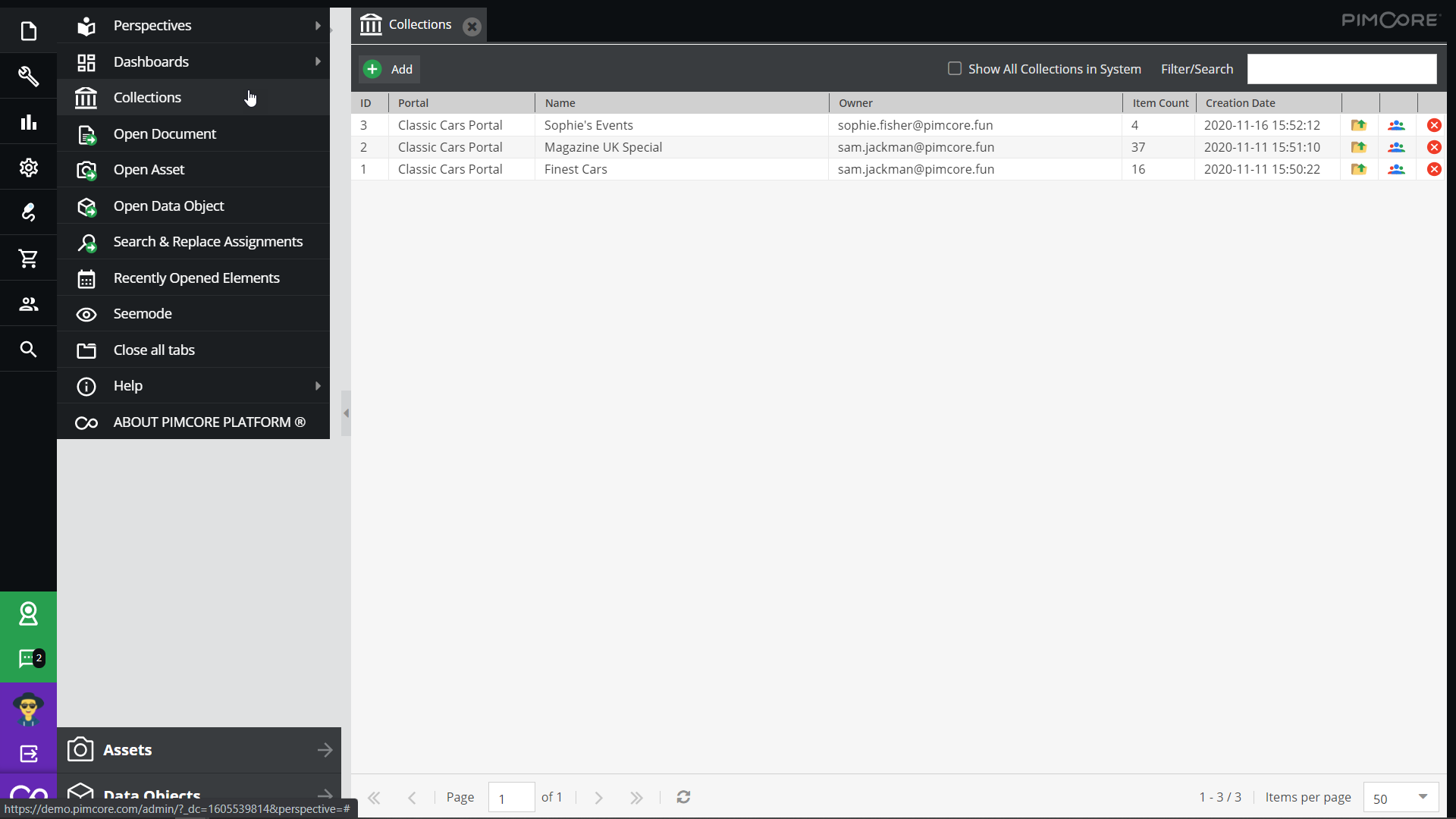Open the Search magnifier sidebar icon
Image resolution: width=1456 pixels, height=819 pixels.
pyautogui.click(x=28, y=350)
